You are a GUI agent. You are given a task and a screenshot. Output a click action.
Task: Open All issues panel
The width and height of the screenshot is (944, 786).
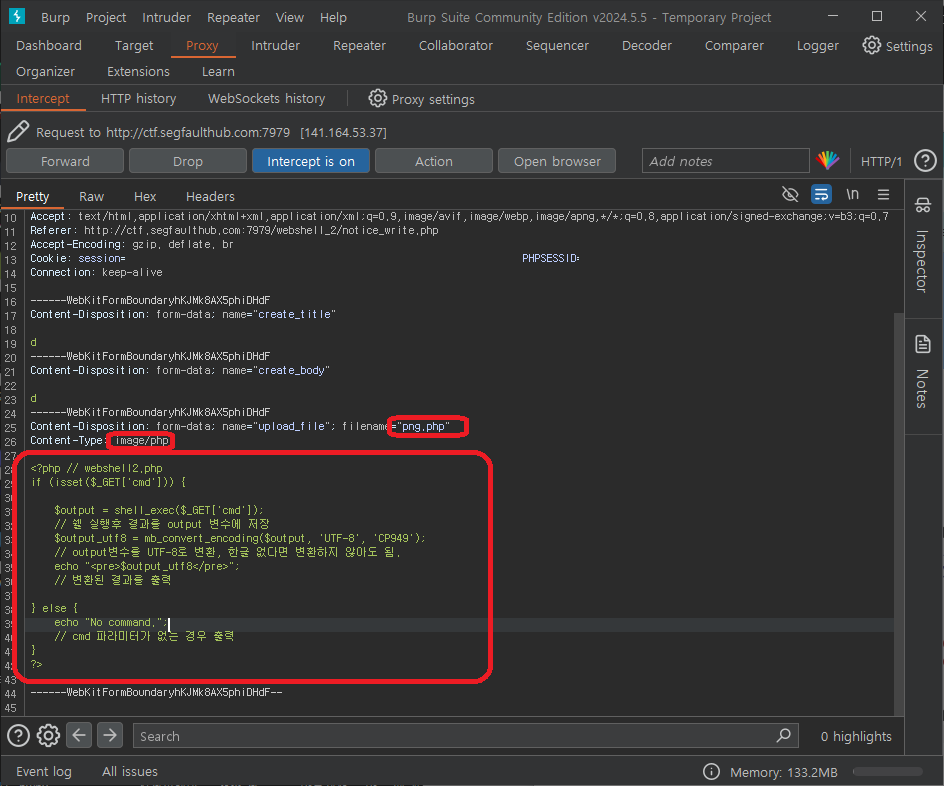pos(130,771)
